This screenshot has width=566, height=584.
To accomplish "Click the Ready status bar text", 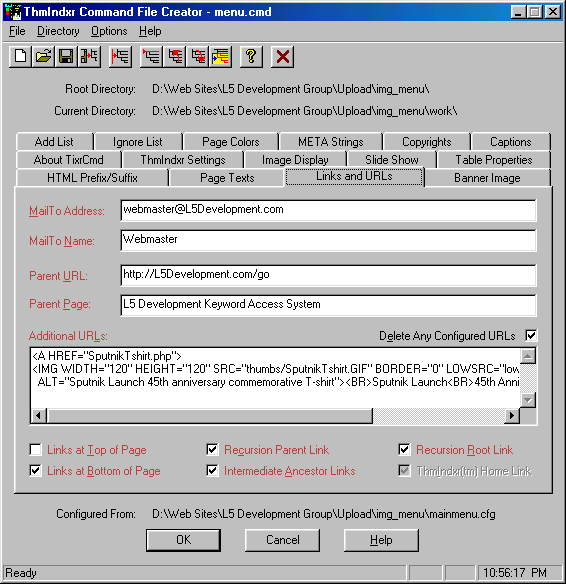I will click(x=21, y=572).
